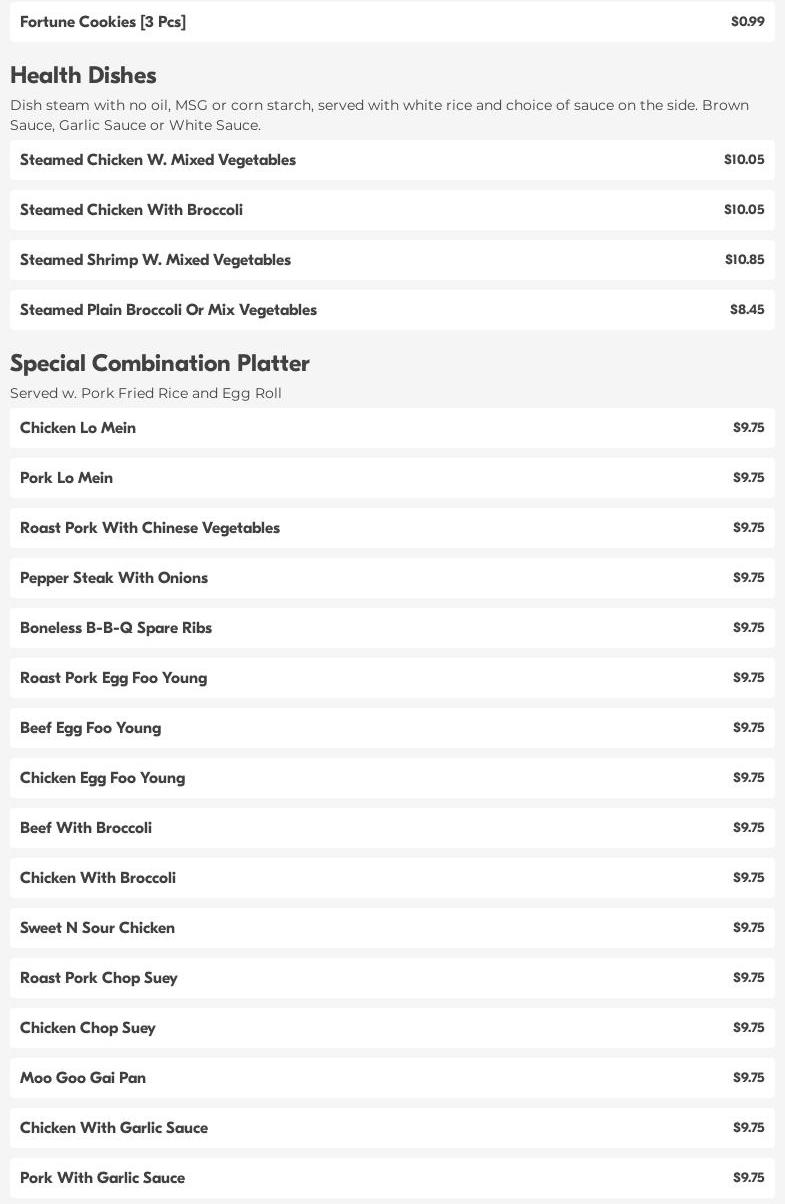Select Sweet N Sour Chicken
This screenshot has width=785, height=1204.
coord(97,928)
